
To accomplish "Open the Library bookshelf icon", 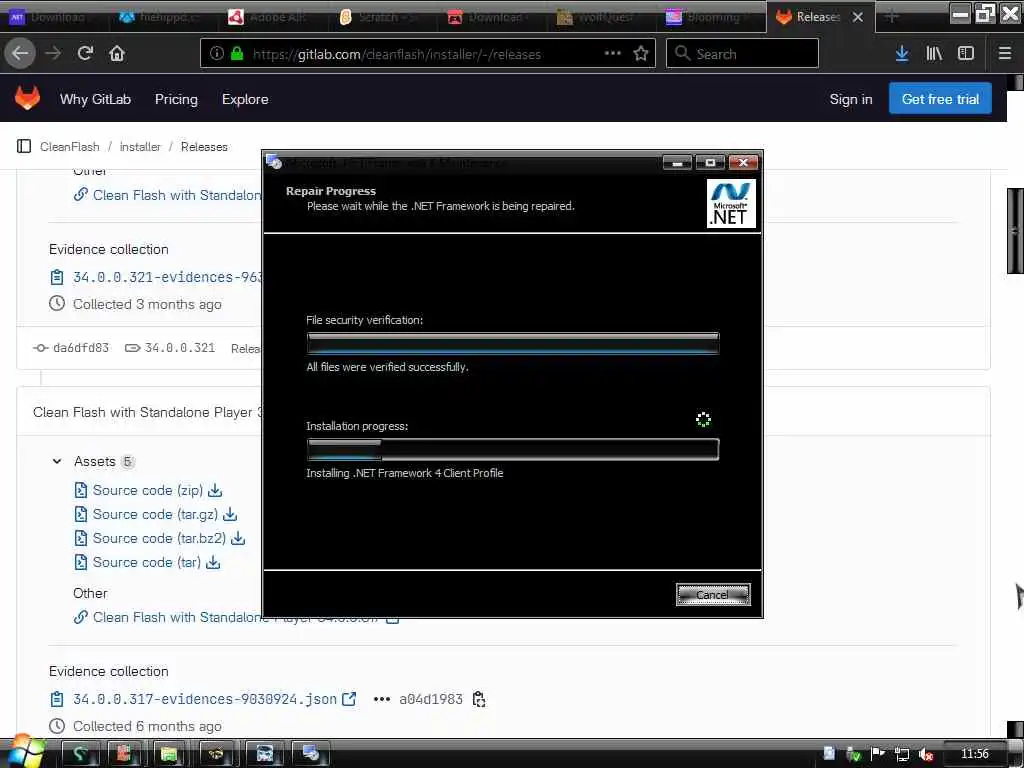I will tap(934, 53).
